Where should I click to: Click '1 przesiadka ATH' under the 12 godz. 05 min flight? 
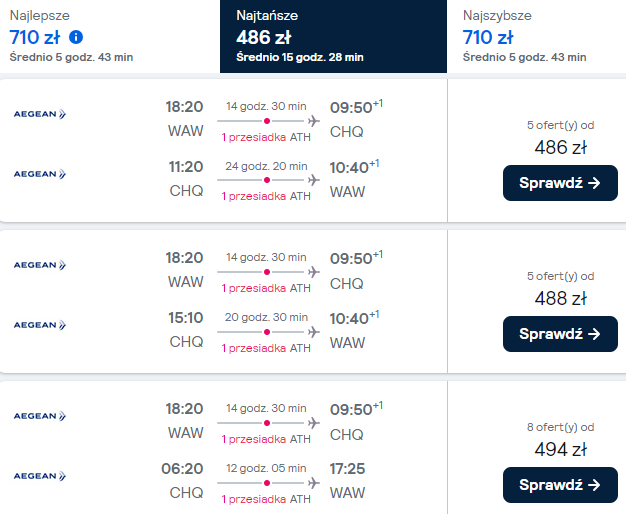(266, 499)
